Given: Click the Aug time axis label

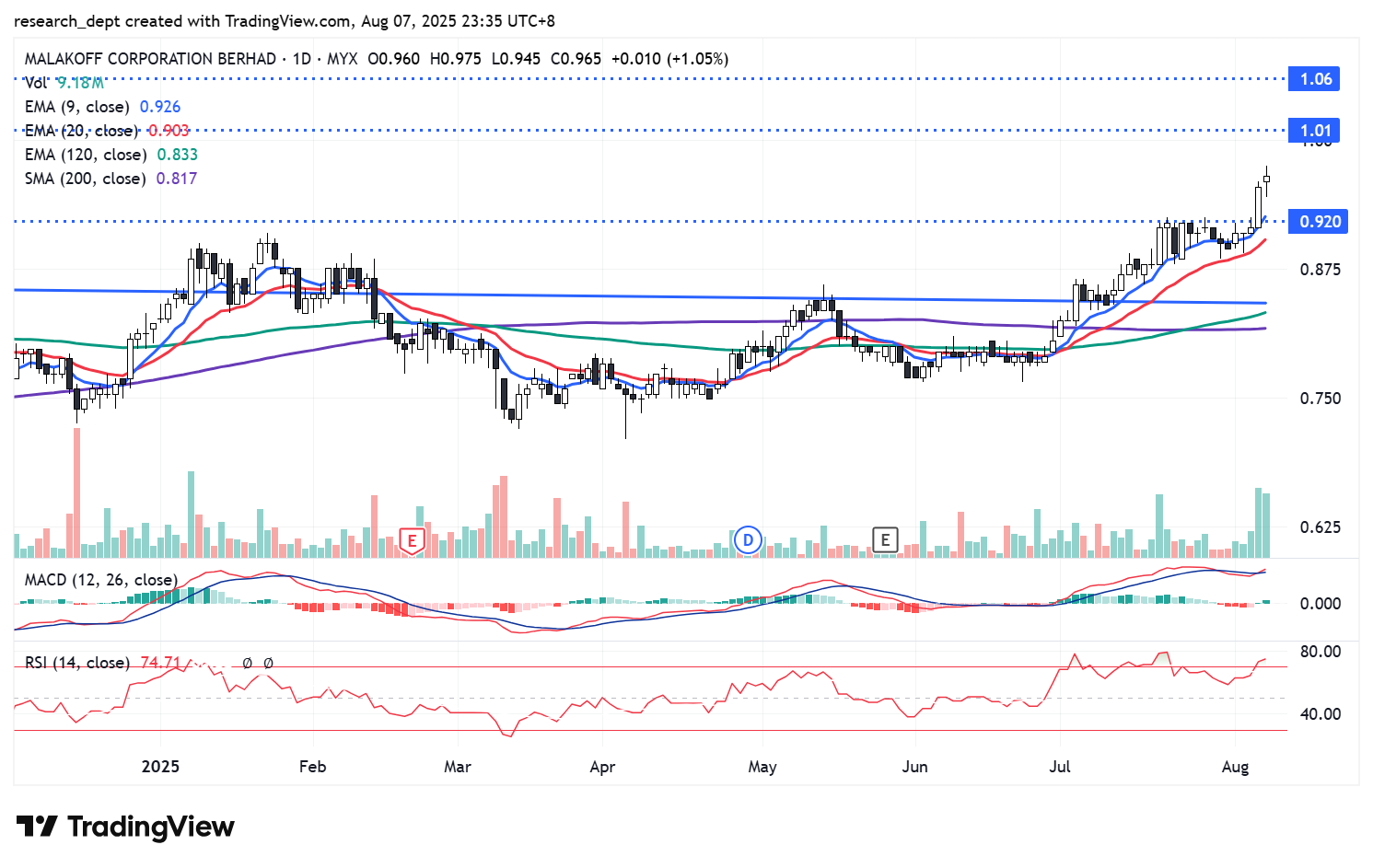Looking at the screenshot, I should pos(1235,767).
